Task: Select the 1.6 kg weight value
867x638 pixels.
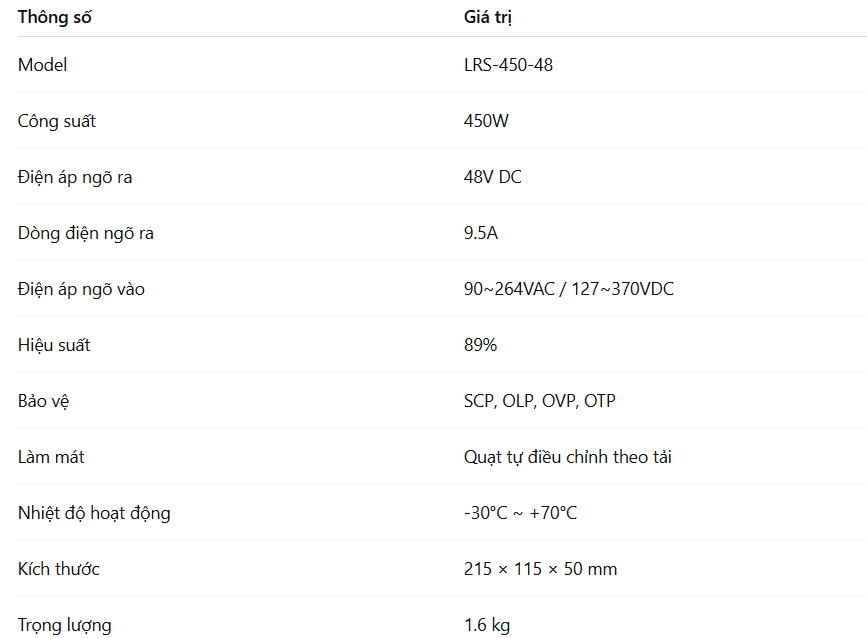Action: pyautogui.click(x=487, y=625)
